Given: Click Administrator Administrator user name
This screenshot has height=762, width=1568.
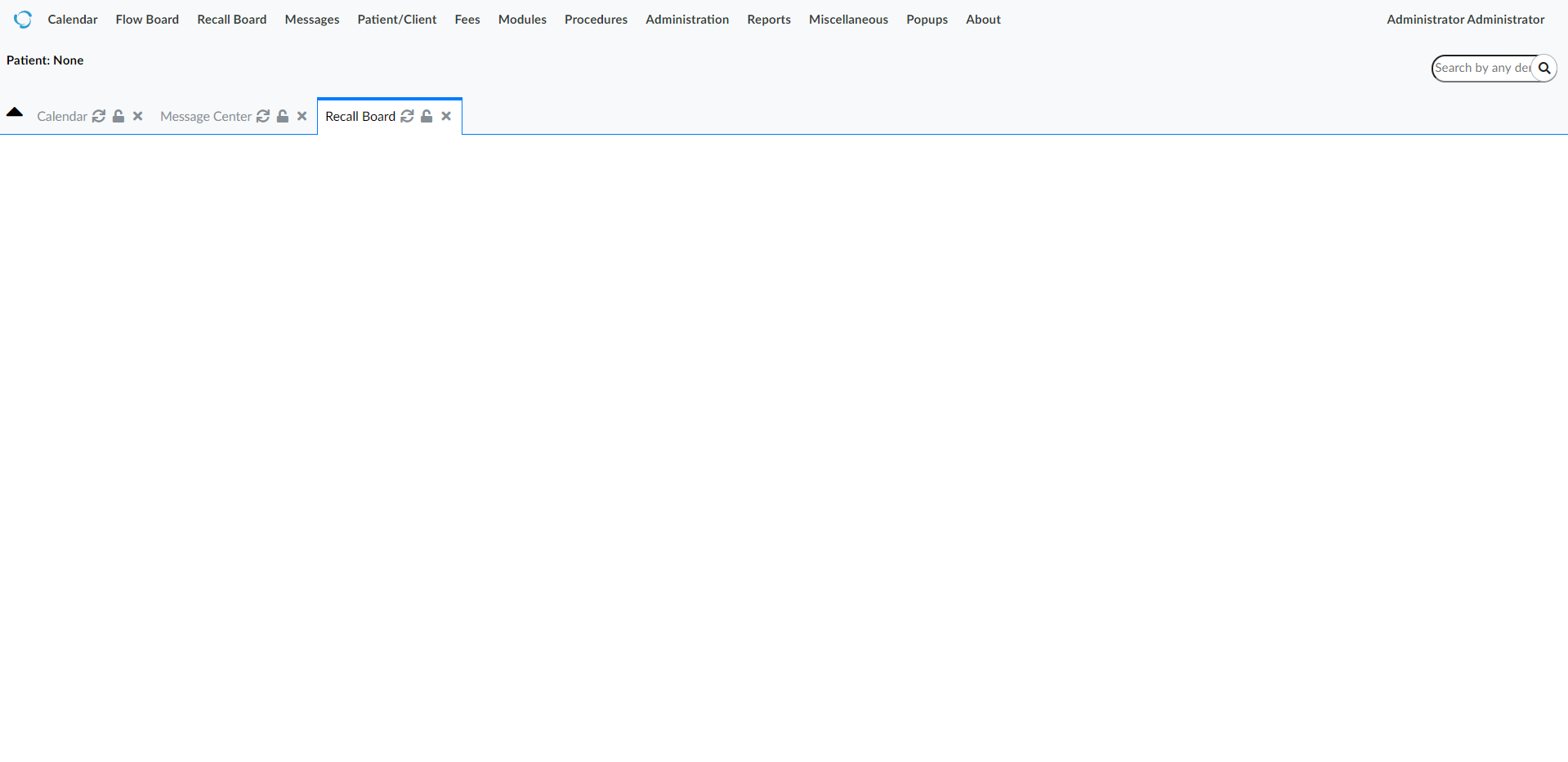Looking at the screenshot, I should click(1465, 19).
